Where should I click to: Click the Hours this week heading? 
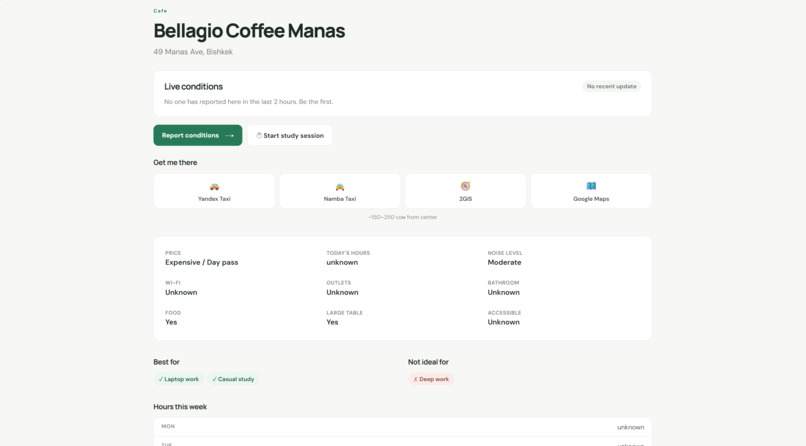(x=180, y=407)
